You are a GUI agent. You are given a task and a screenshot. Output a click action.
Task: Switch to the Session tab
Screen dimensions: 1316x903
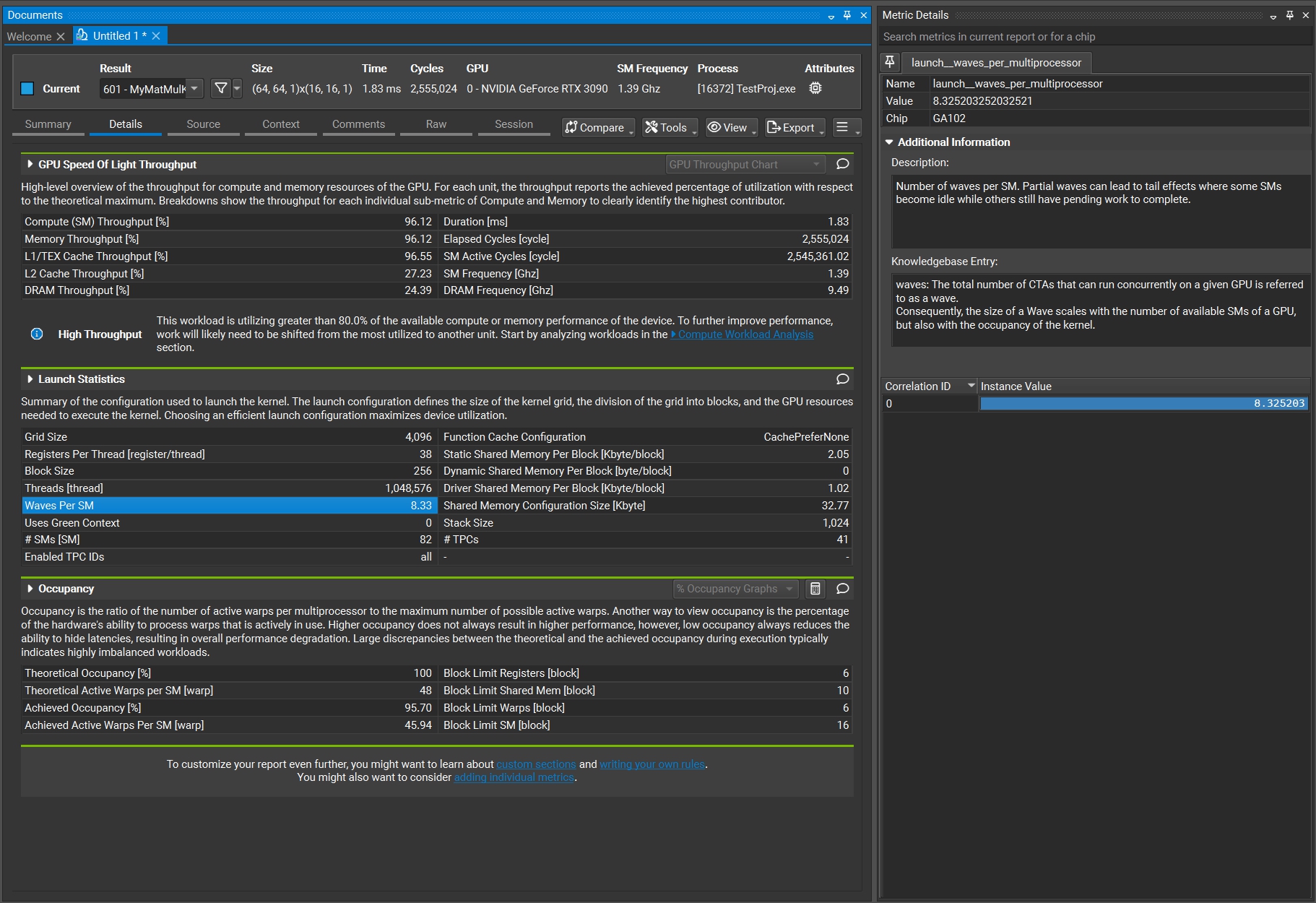pyautogui.click(x=514, y=124)
